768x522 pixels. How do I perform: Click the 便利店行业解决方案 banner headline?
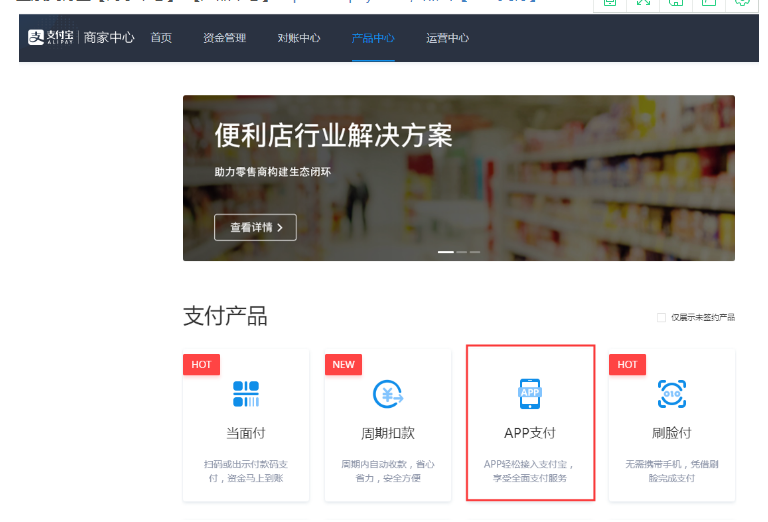[334, 135]
